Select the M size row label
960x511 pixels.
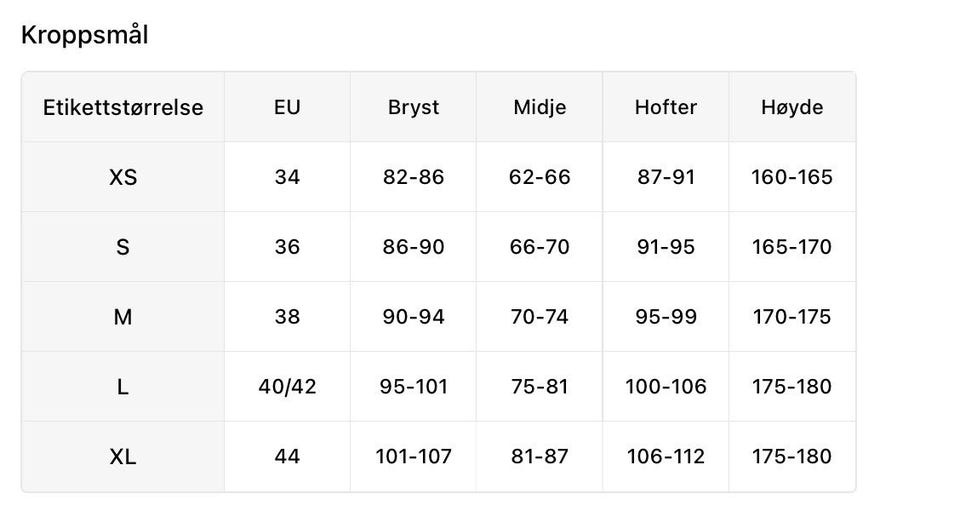coord(123,317)
